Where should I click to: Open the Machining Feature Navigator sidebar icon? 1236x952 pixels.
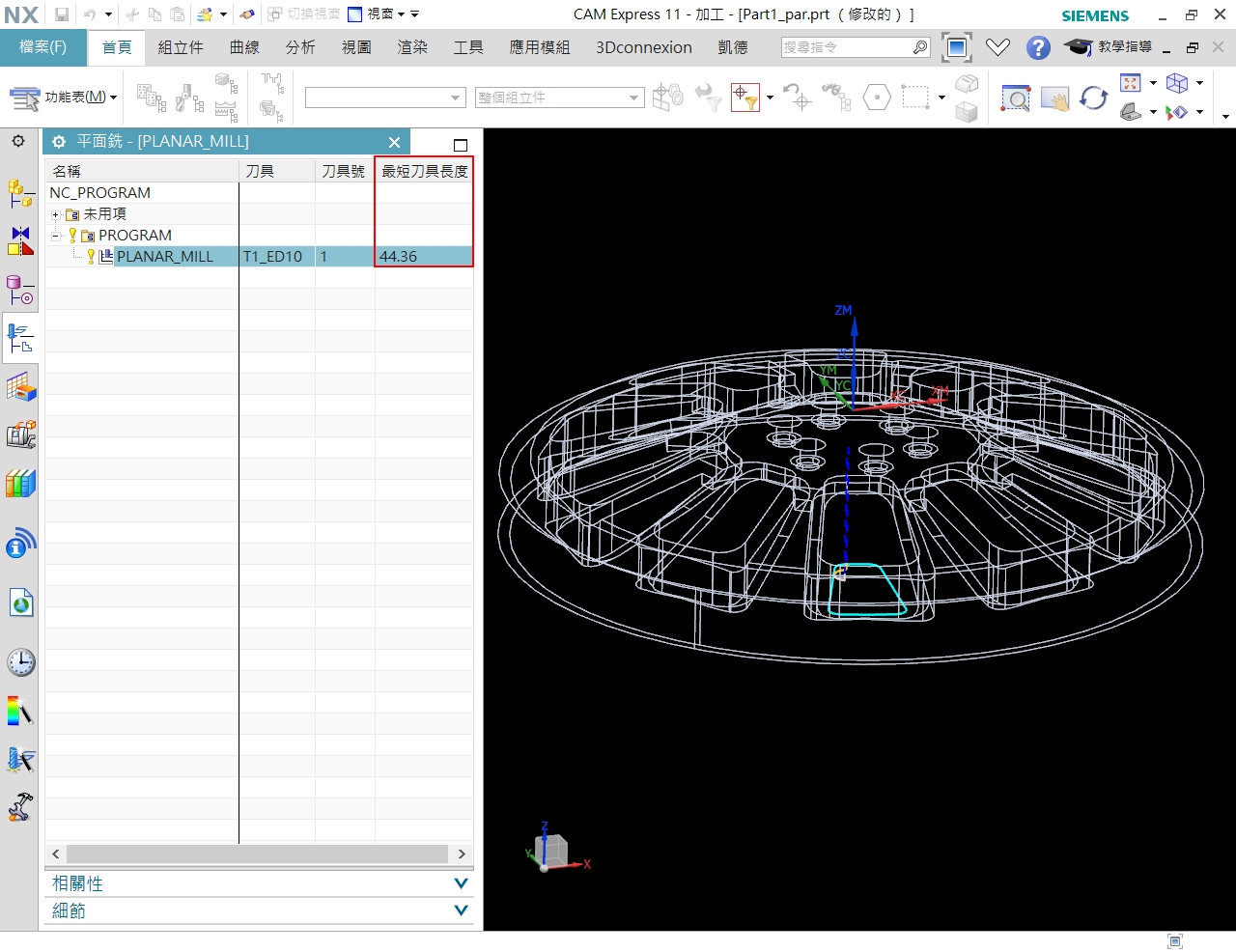tap(20, 387)
